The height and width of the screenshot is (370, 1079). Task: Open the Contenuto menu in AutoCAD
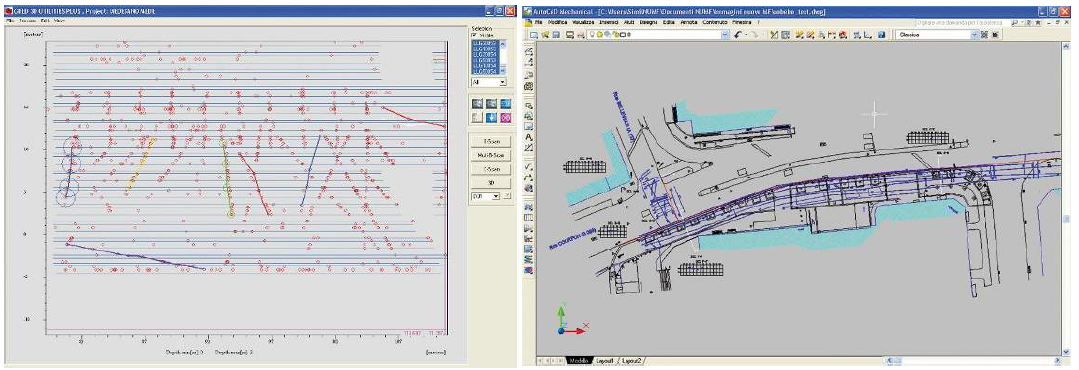[714, 22]
